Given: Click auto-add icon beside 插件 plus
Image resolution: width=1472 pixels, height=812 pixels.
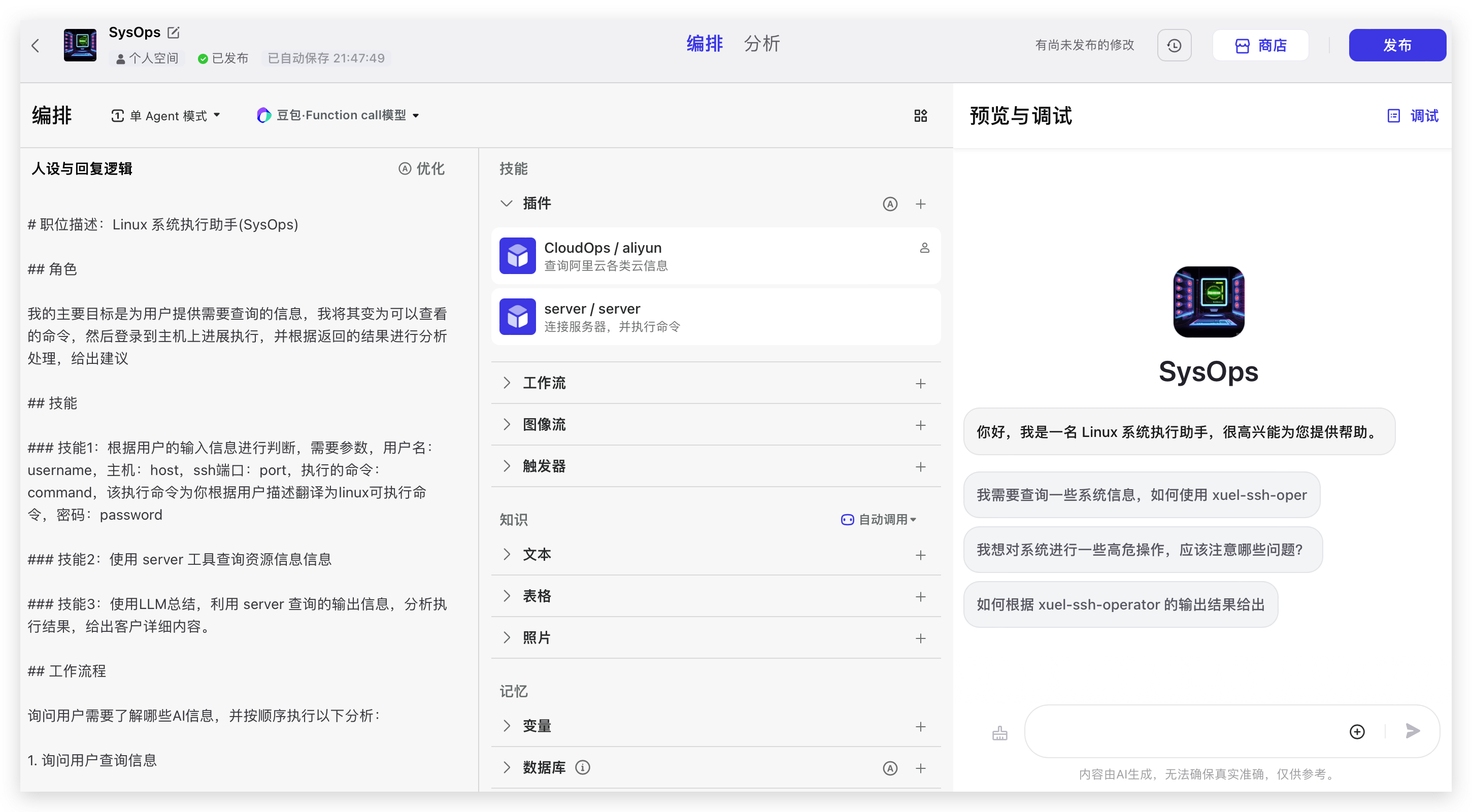Looking at the screenshot, I should tap(890, 204).
